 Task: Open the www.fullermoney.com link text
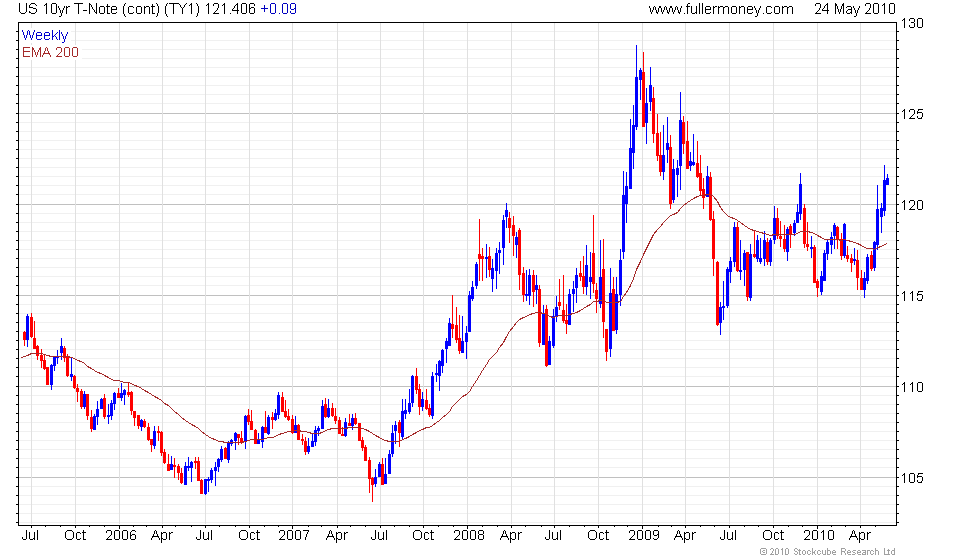[721, 9]
